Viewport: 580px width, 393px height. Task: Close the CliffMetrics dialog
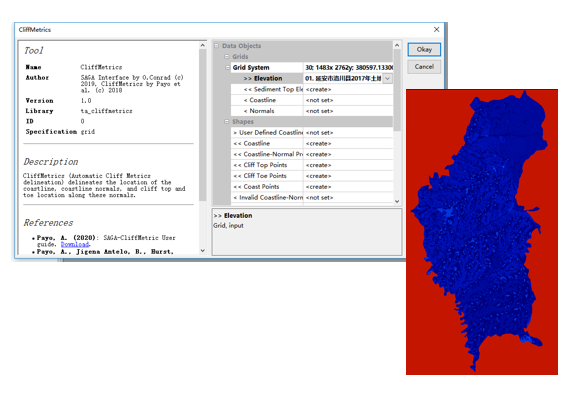coord(436,30)
